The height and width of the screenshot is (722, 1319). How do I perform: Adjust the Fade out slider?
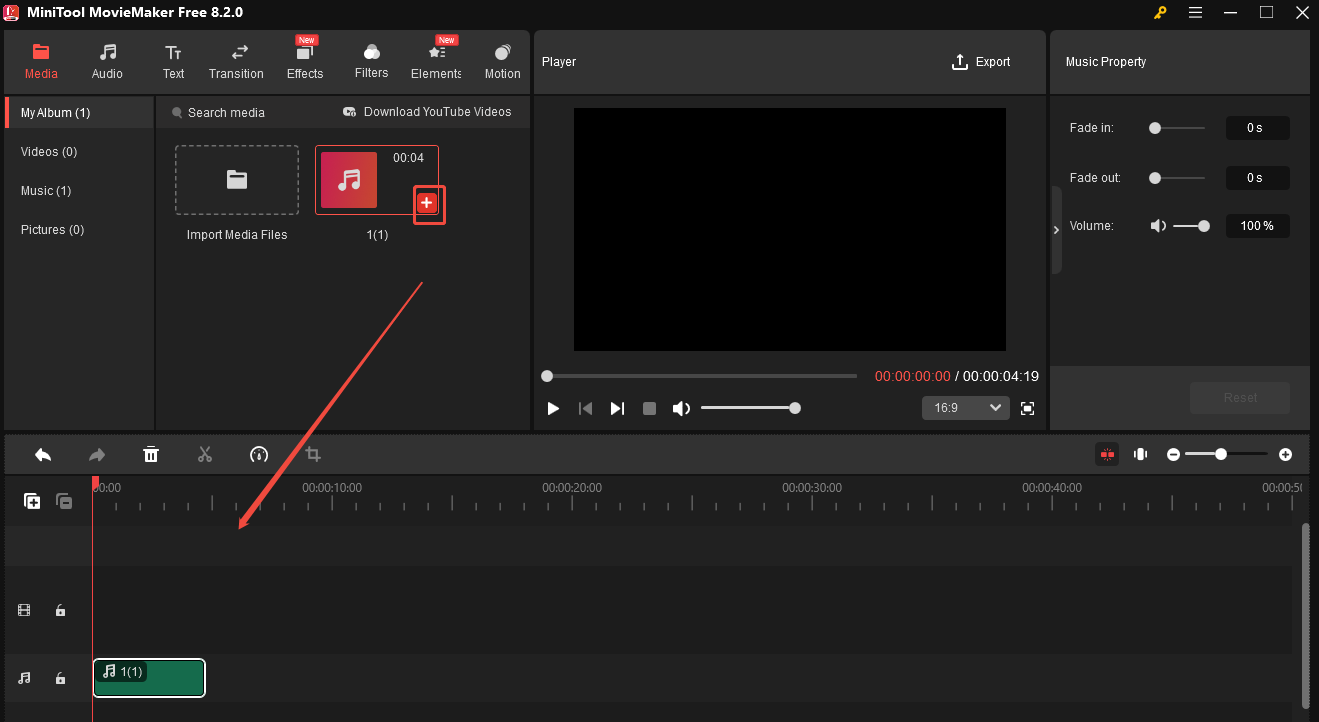(1177, 178)
